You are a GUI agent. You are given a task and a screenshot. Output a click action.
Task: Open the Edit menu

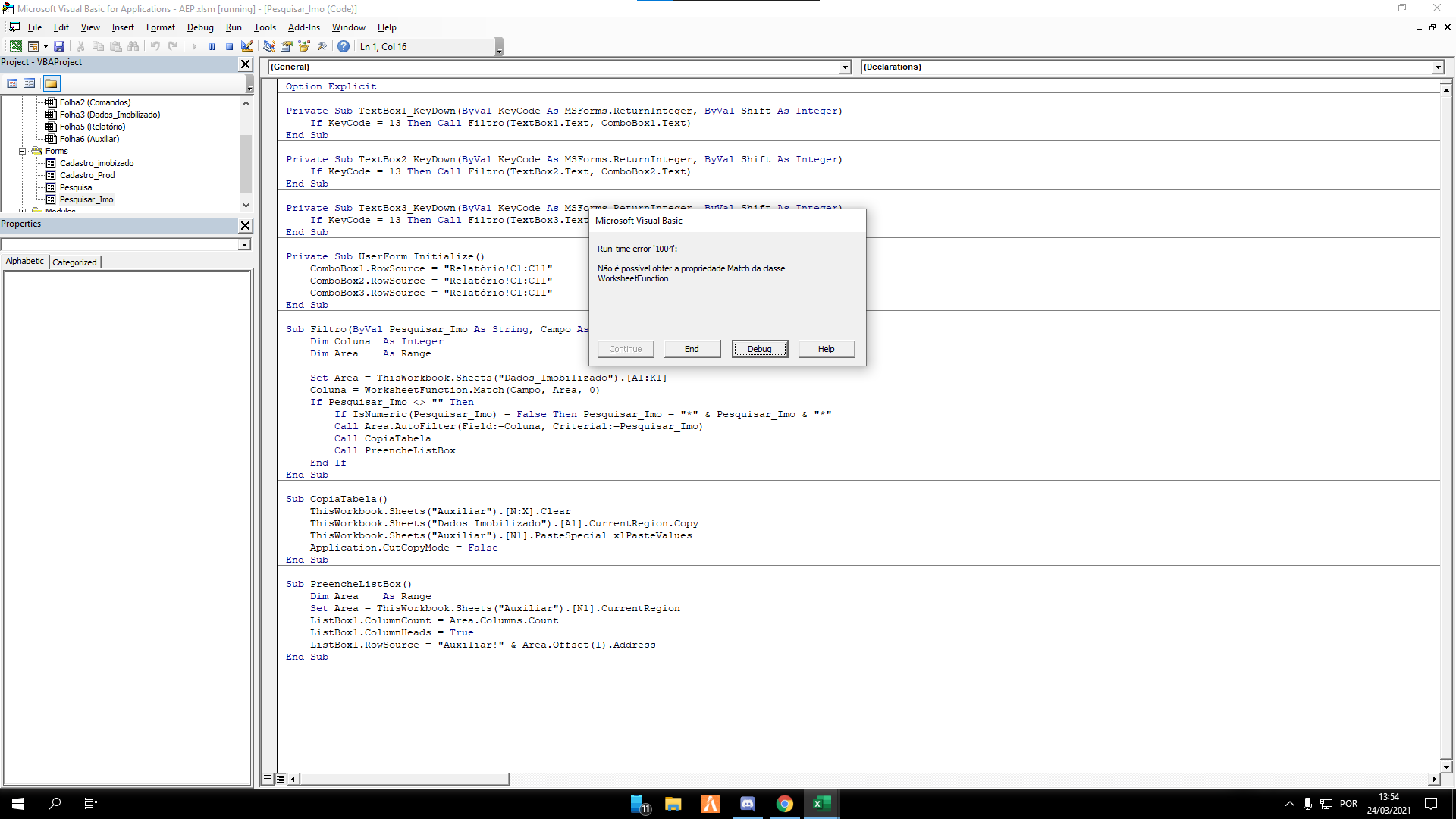tap(61, 27)
